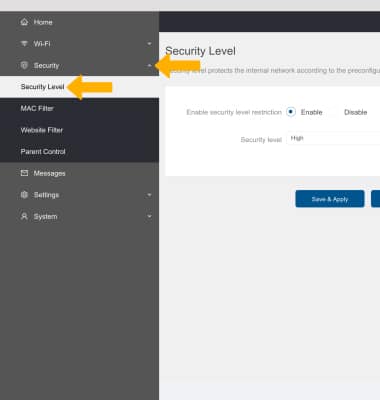This screenshot has width=380, height=400.
Task: Click the Home house icon
Action: (x=24, y=22)
